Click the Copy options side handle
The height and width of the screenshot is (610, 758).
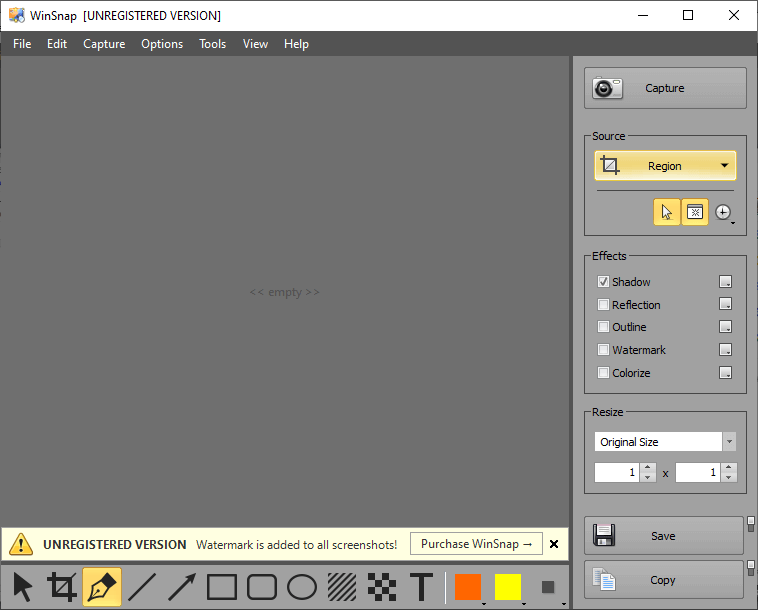(x=751, y=568)
